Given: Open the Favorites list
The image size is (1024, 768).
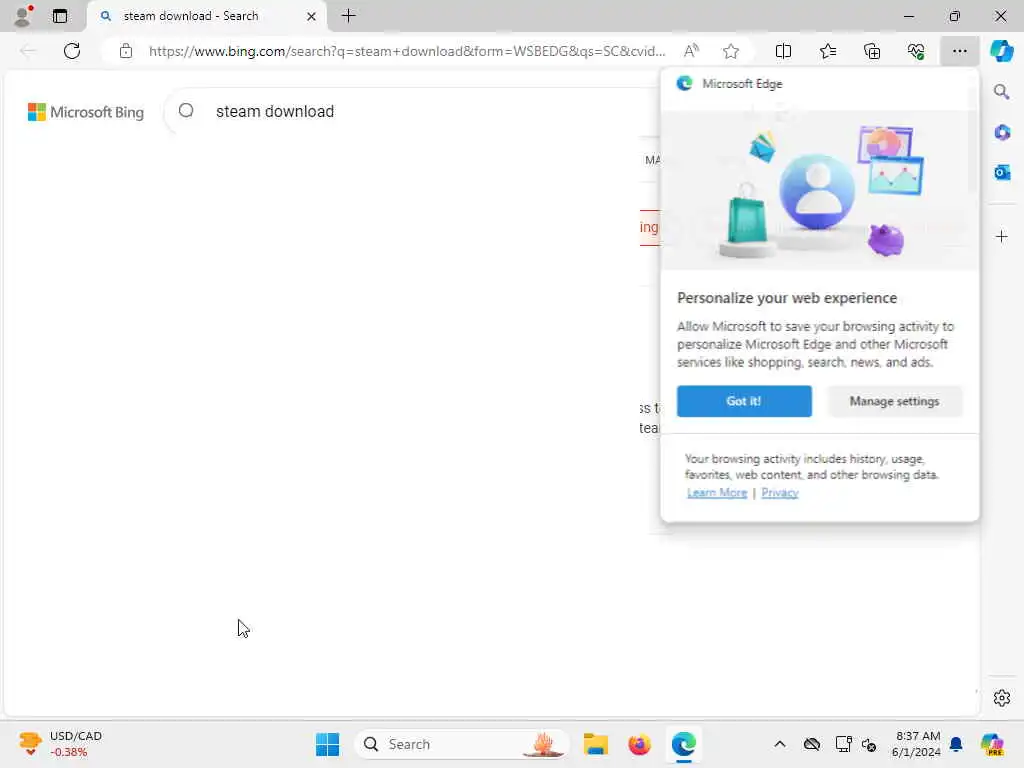Looking at the screenshot, I should [x=827, y=51].
